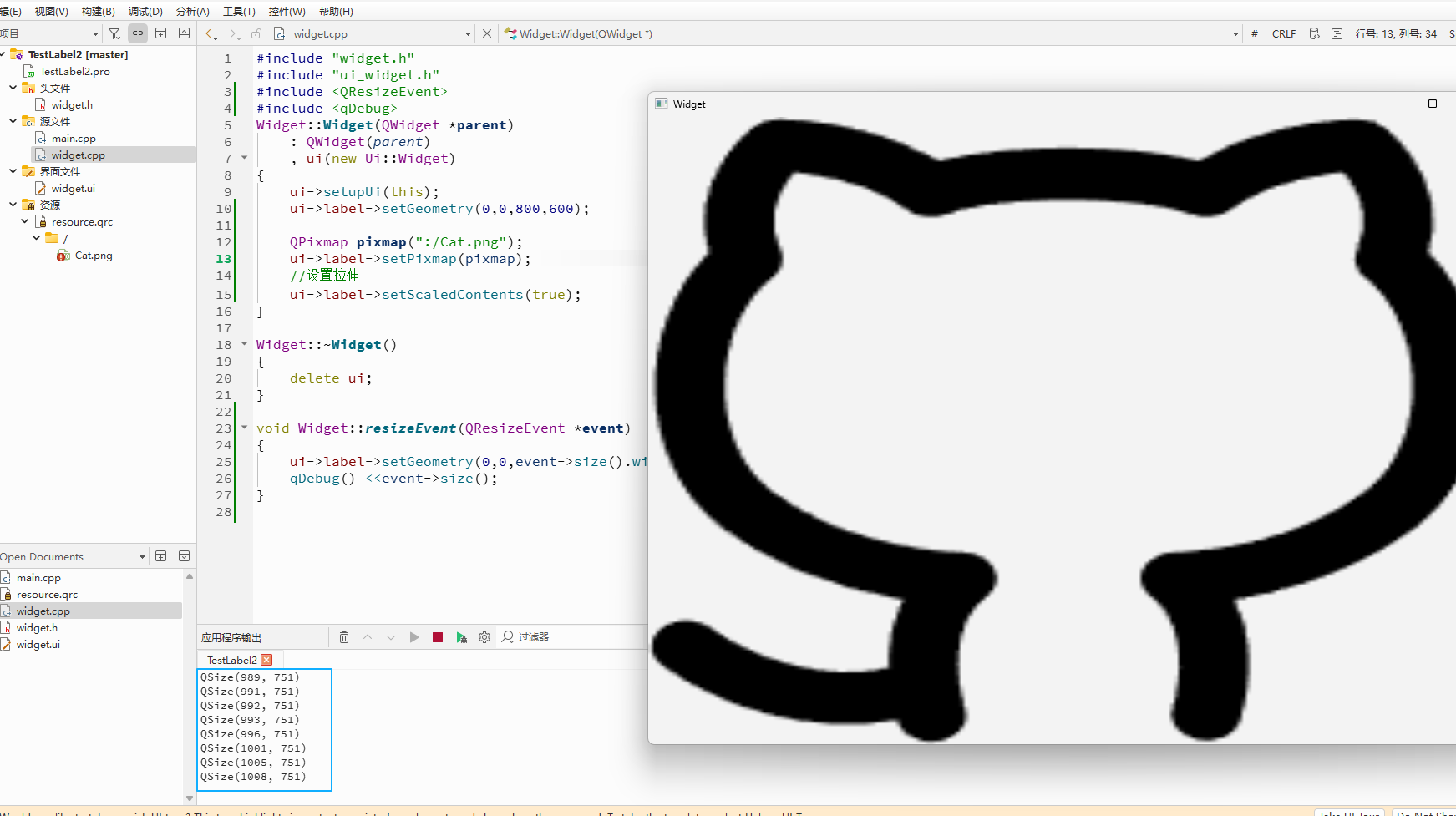Split the Open Documents panel
This screenshot has height=816, width=1456.
click(161, 556)
